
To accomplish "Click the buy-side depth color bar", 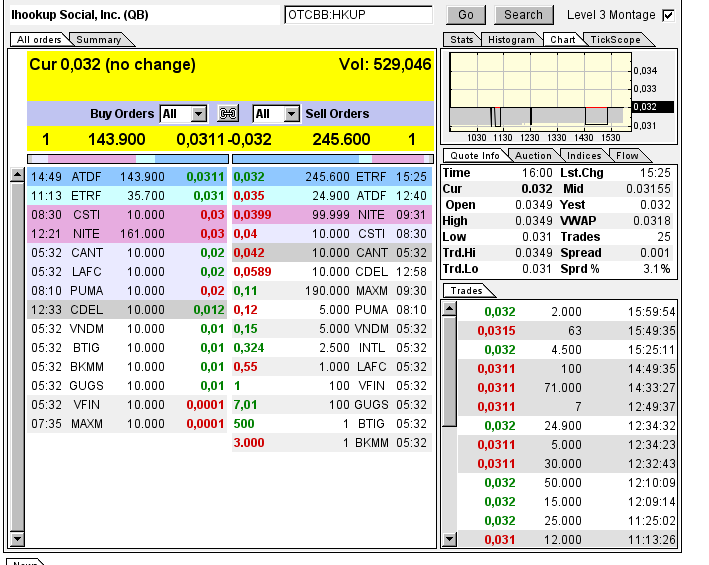I will 127,159.
